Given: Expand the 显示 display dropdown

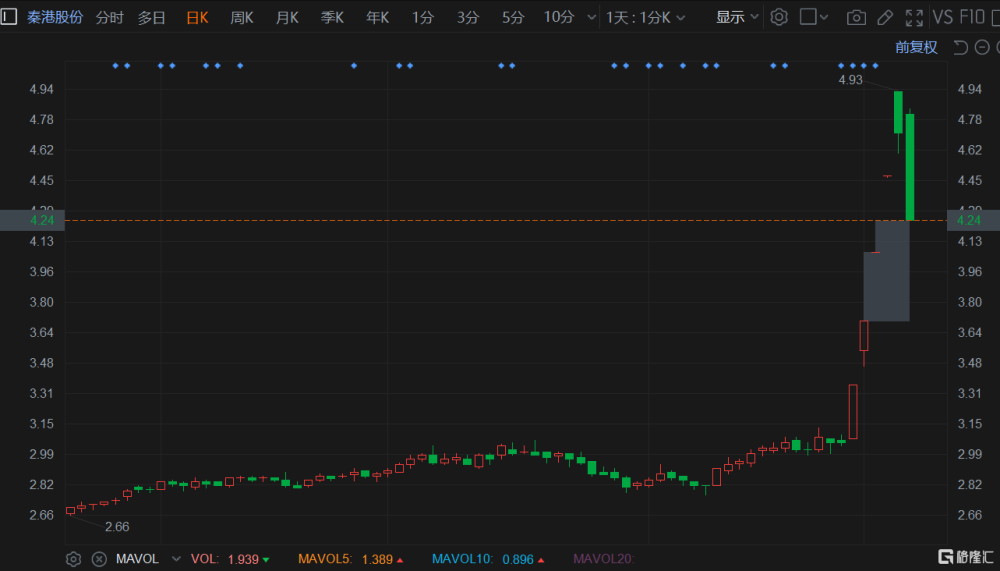Looking at the screenshot, I should [x=738, y=17].
